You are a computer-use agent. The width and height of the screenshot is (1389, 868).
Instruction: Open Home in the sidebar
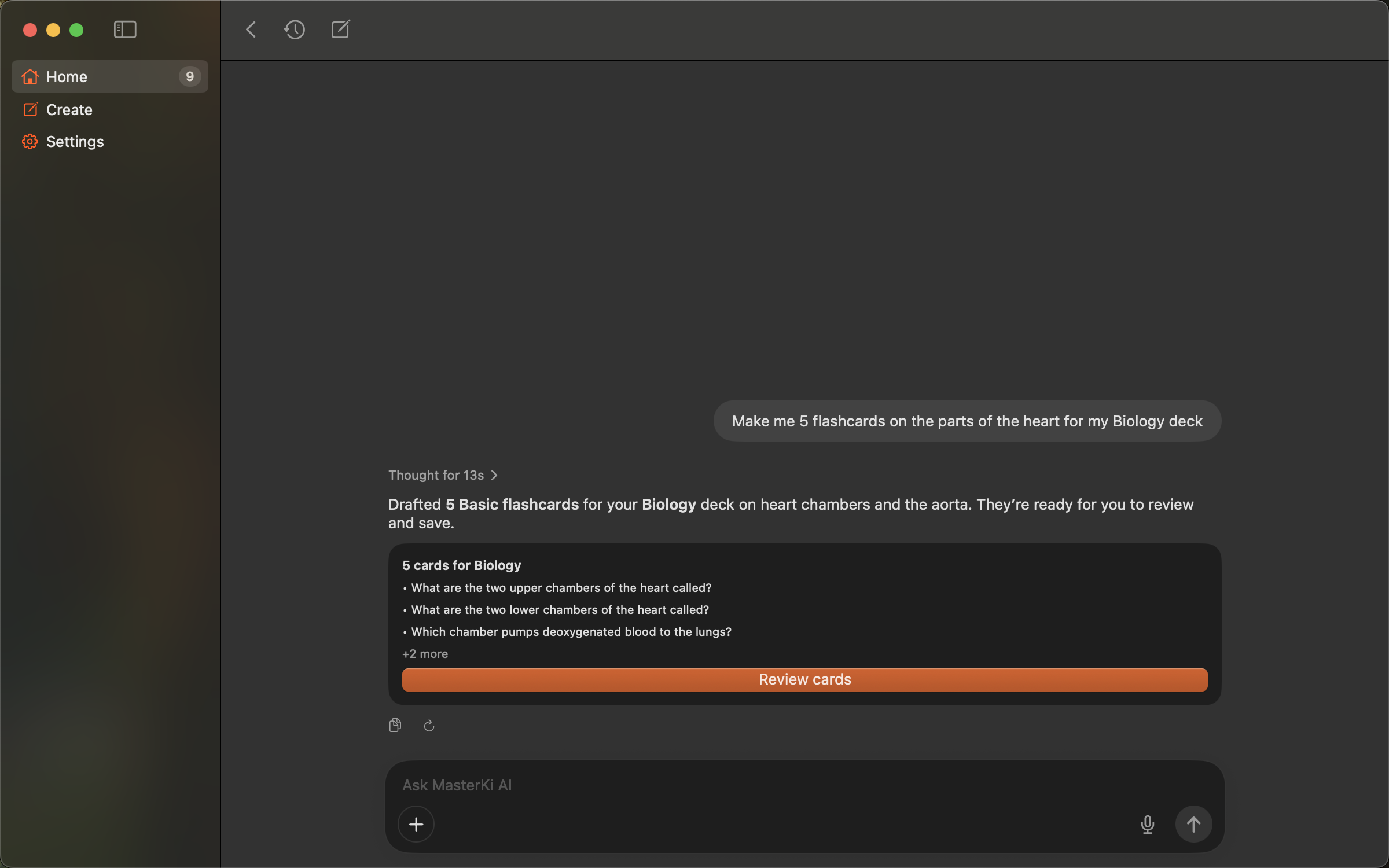pos(110,76)
